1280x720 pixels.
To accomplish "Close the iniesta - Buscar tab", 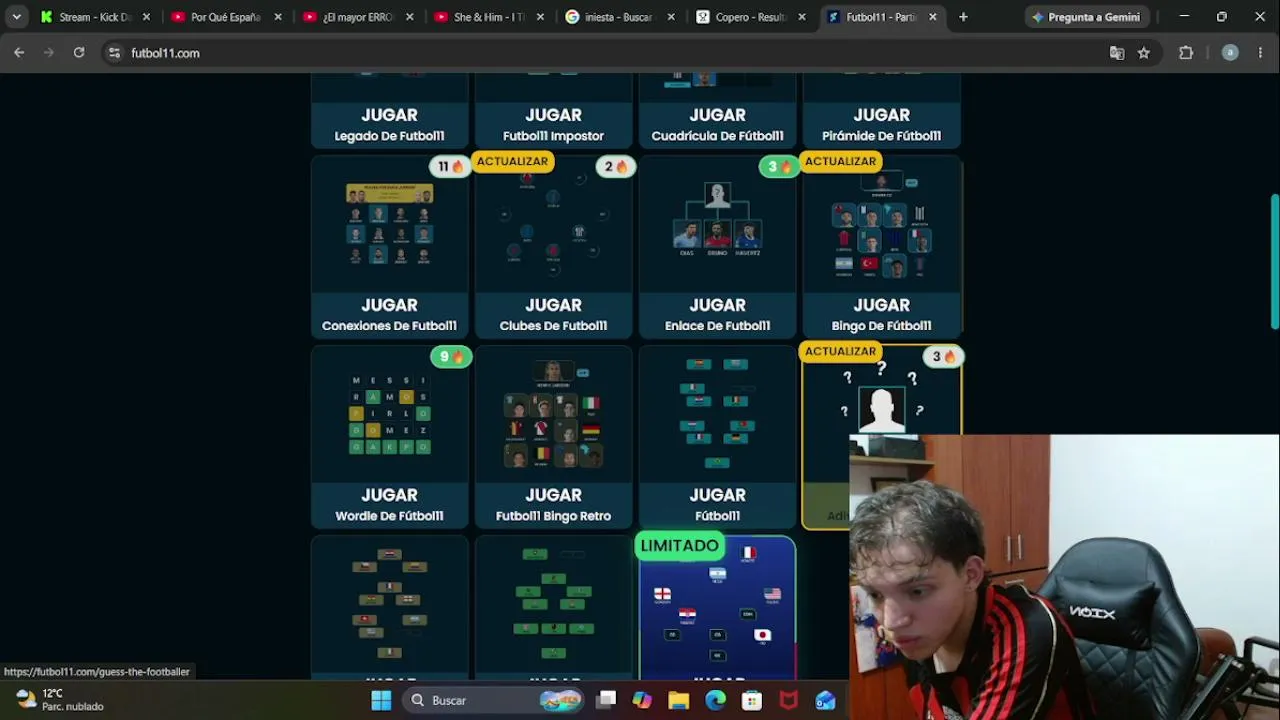I will pos(671,17).
